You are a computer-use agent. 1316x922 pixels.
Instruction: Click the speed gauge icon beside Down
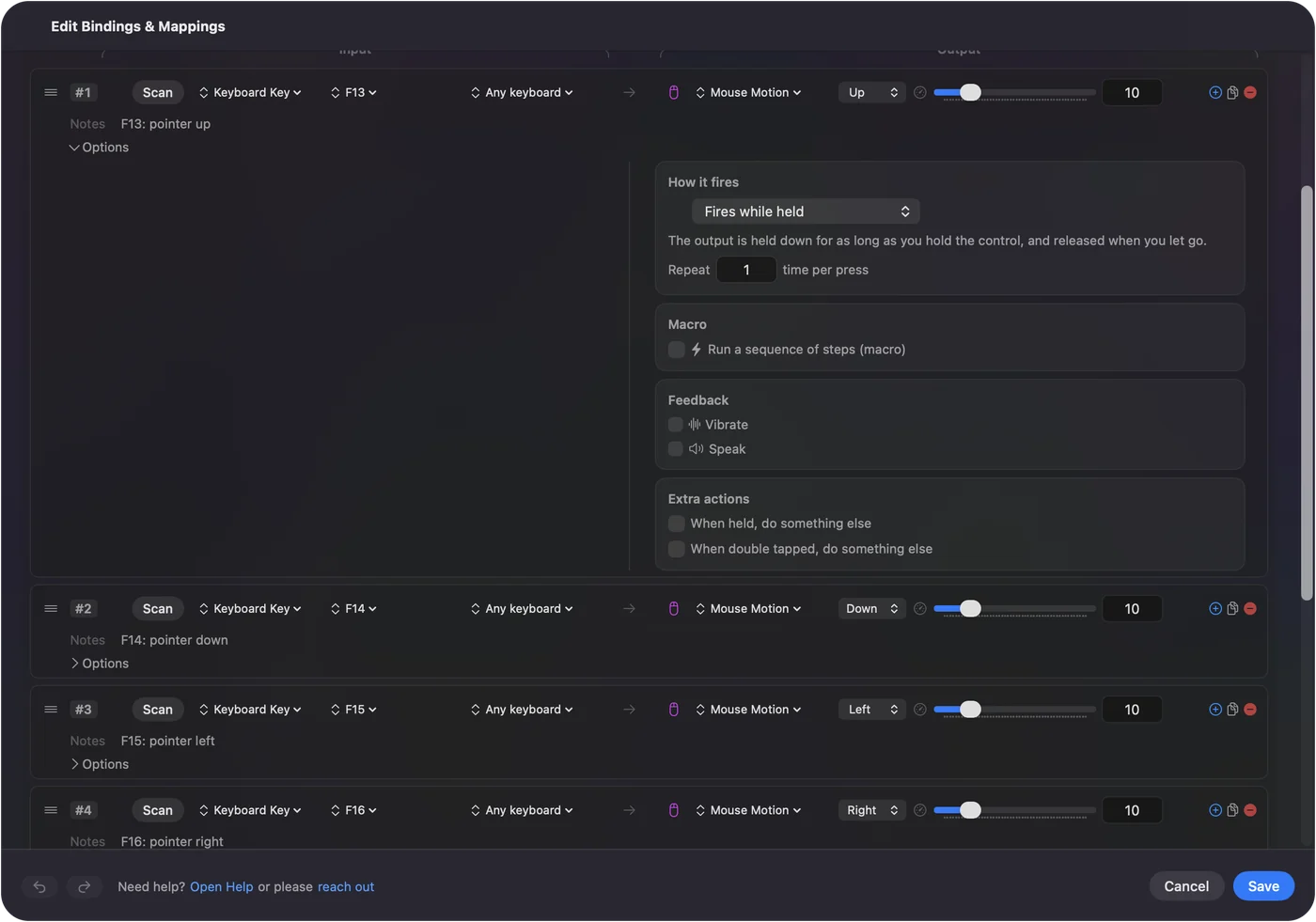(920, 608)
